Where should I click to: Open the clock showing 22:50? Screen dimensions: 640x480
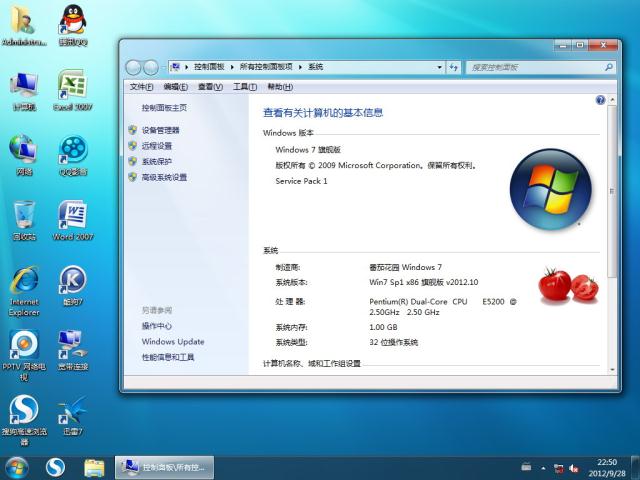point(607,468)
